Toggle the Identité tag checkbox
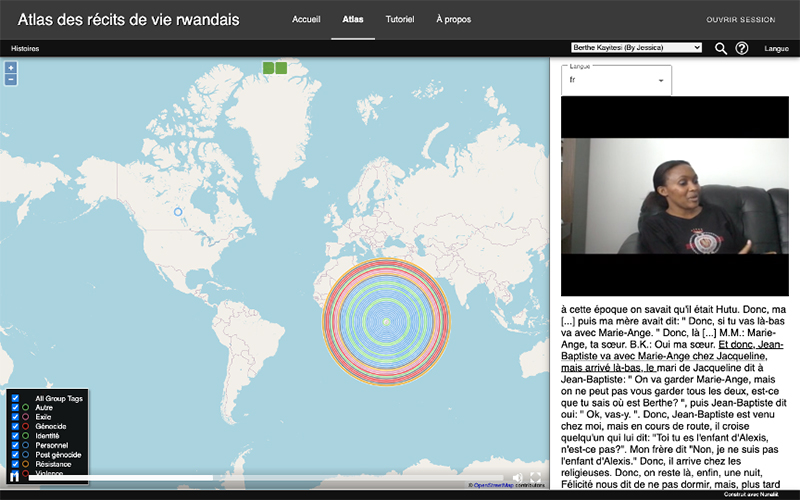Image resolution: width=800 pixels, height=500 pixels. coord(15,436)
